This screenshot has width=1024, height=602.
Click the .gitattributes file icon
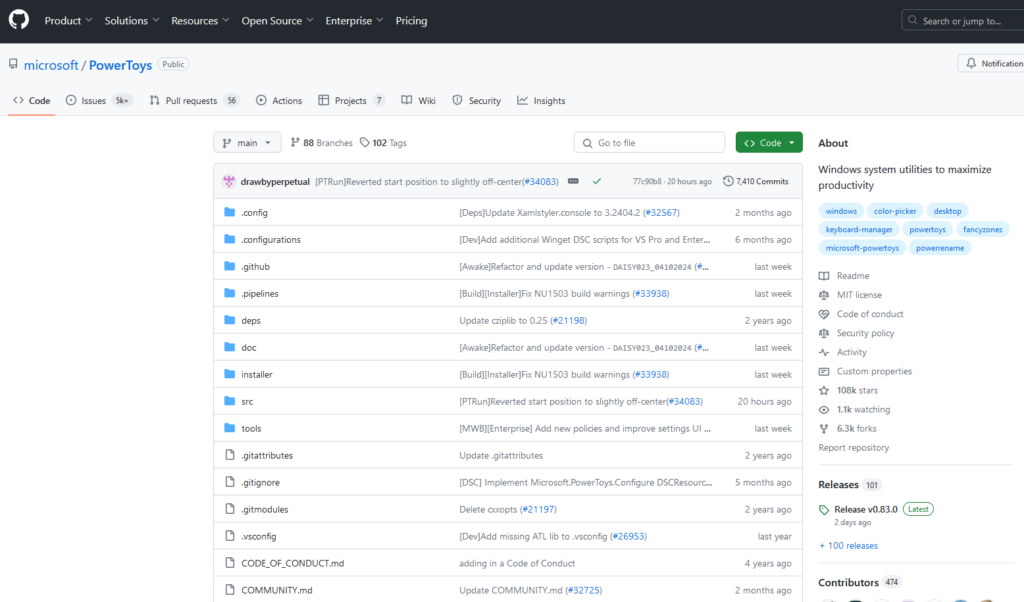229,454
